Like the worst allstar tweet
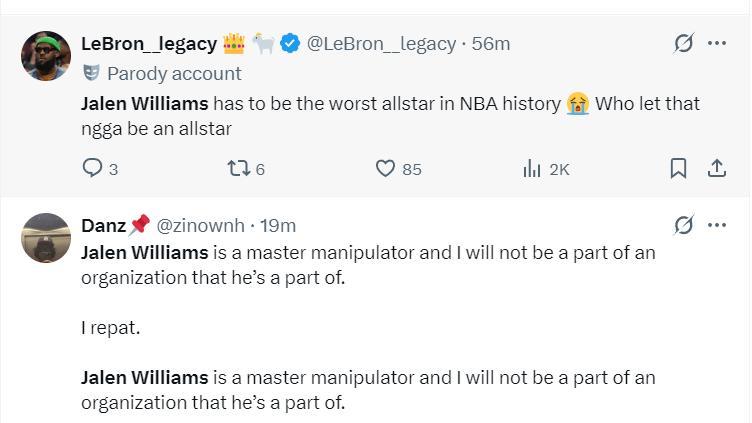 pyautogui.click(x=386, y=169)
